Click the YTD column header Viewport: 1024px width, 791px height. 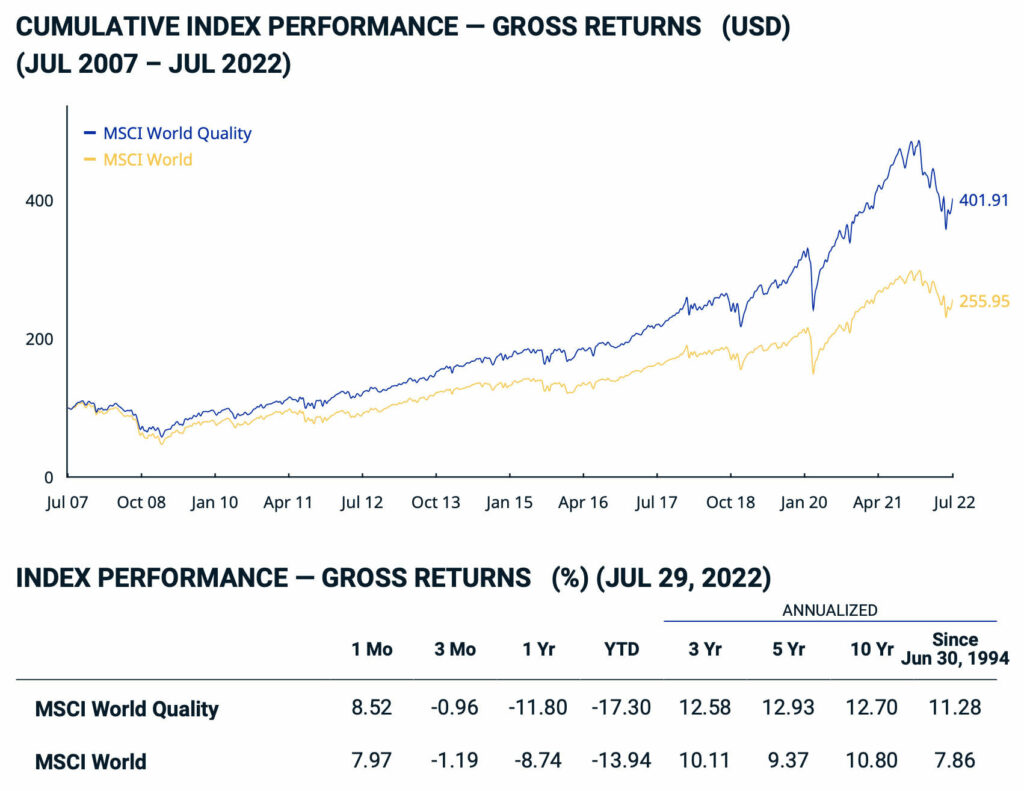click(621, 649)
